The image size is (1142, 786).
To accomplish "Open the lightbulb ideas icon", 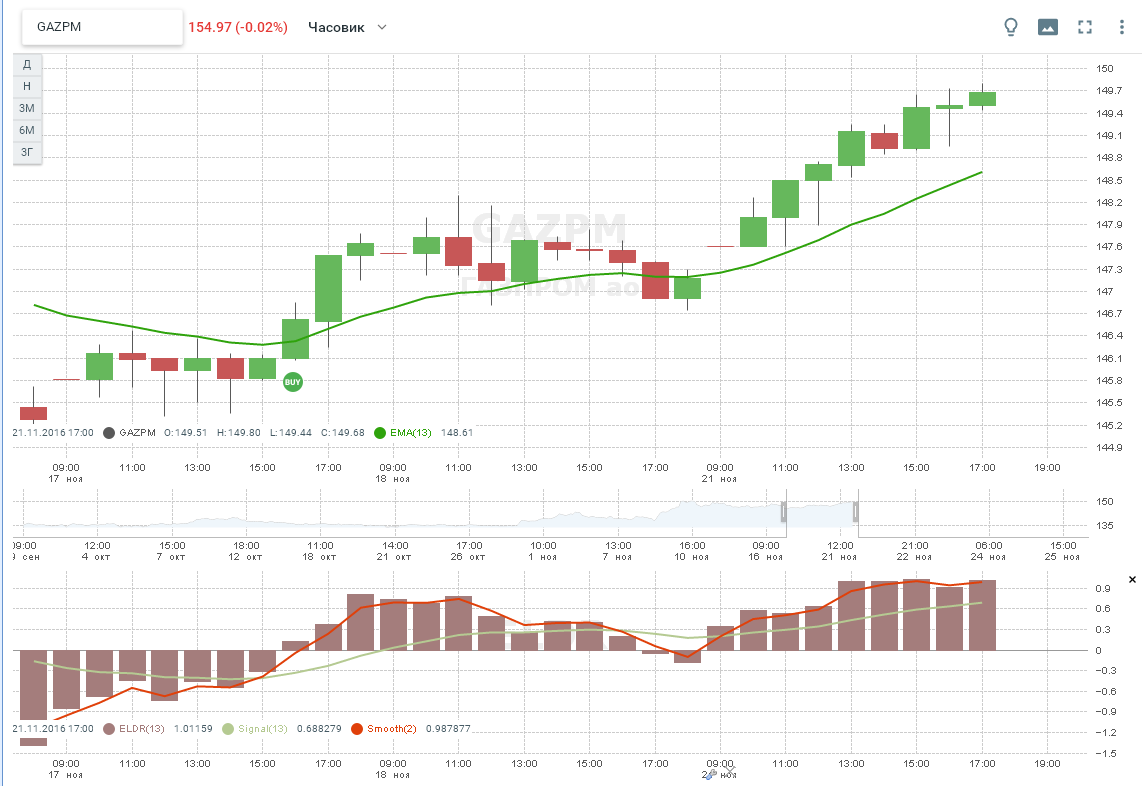I will 1011,27.
